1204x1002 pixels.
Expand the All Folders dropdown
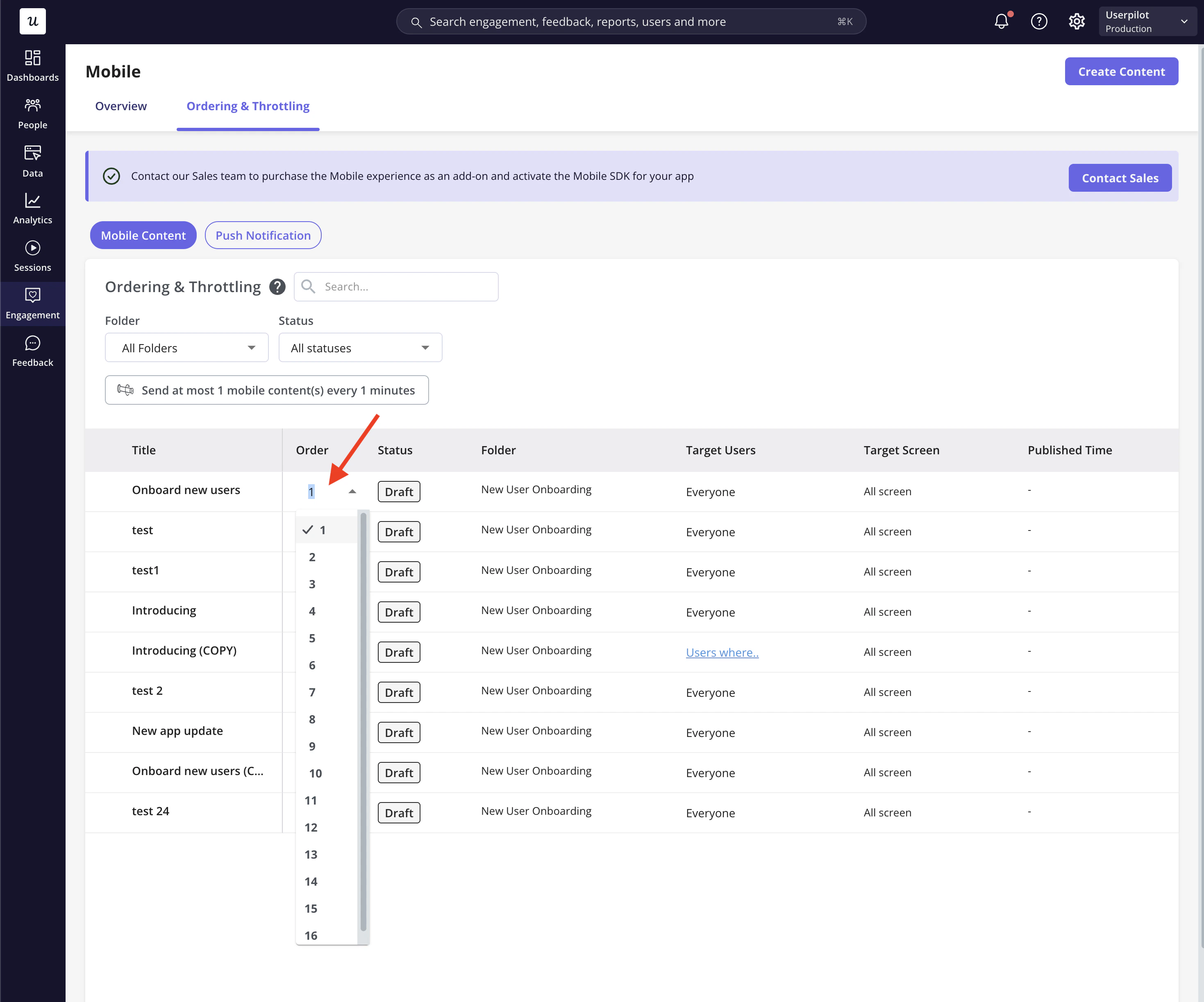(186, 348)
